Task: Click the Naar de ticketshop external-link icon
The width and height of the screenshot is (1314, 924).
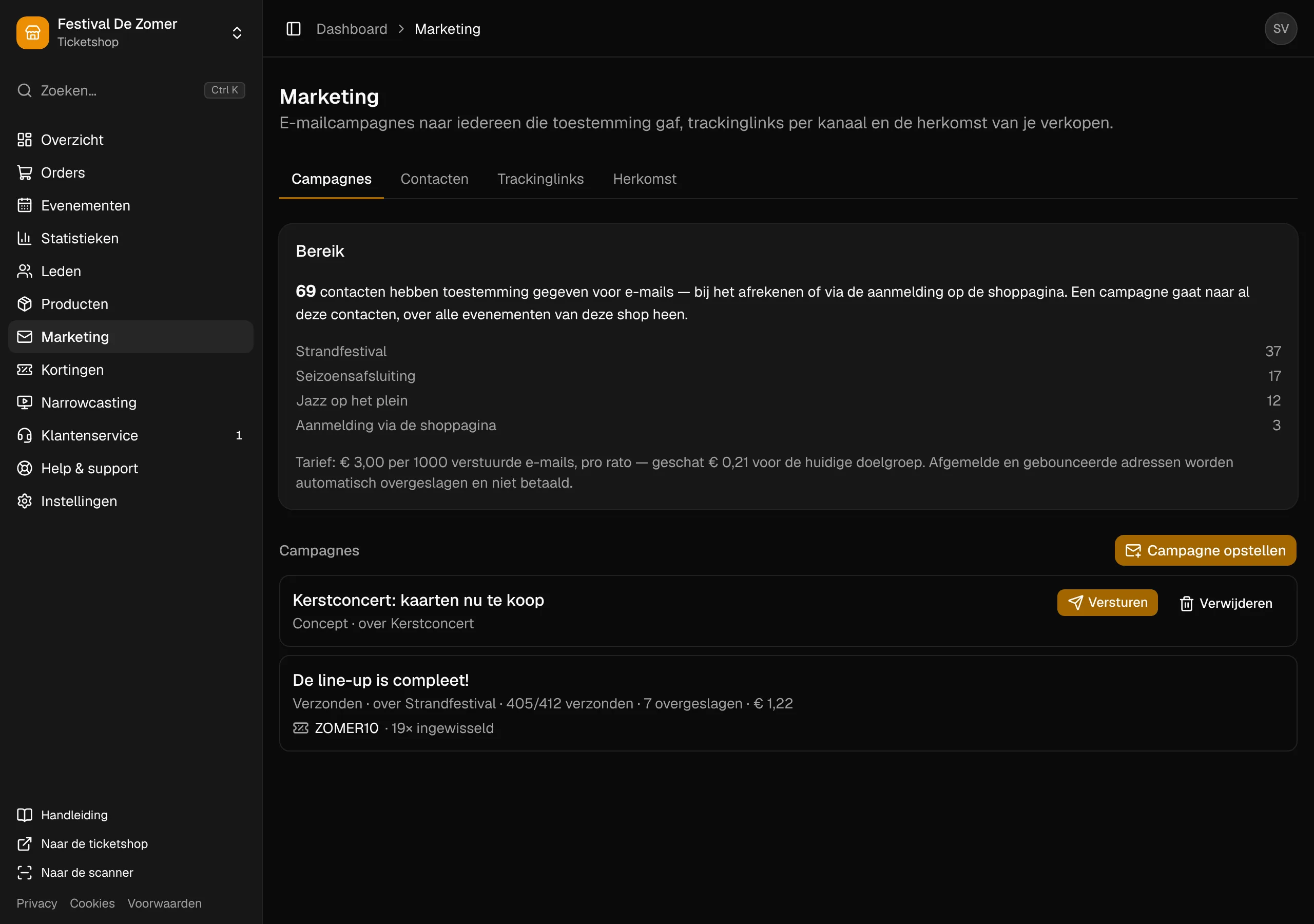Action: pos(25,843)
